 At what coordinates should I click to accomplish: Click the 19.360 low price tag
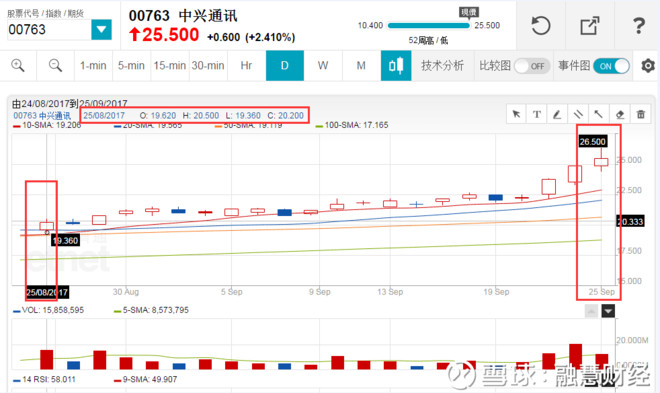[66, 241]
